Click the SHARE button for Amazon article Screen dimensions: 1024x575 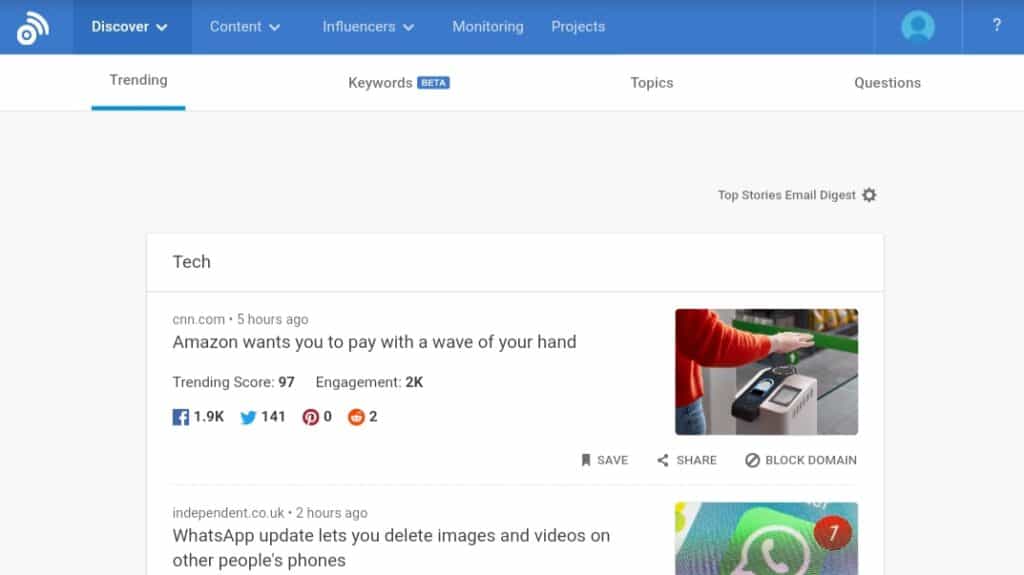[686, 460]
